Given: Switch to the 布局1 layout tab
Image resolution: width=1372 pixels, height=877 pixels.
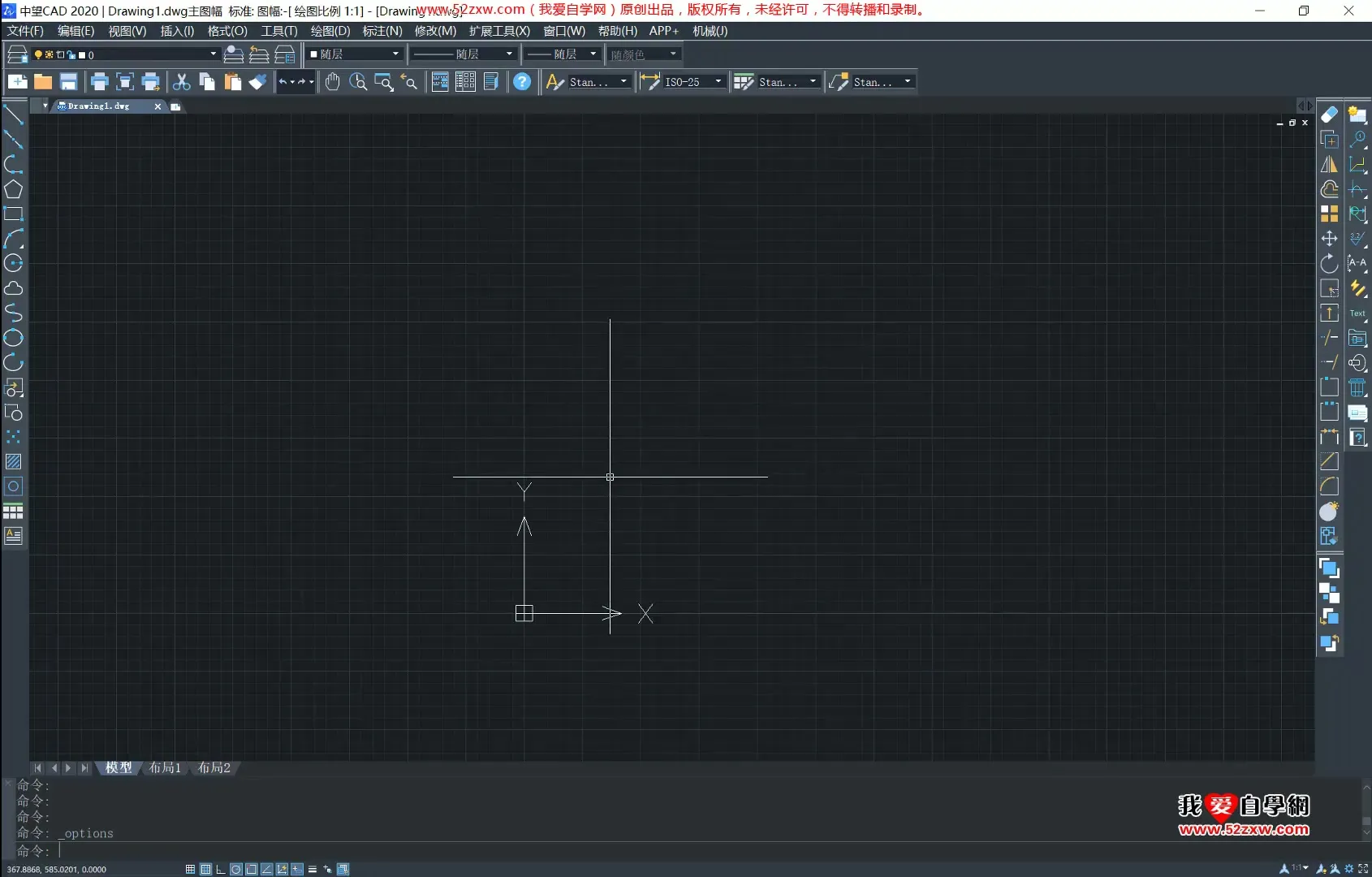Looking at the screenshot, I should click(x=165, y=767).
